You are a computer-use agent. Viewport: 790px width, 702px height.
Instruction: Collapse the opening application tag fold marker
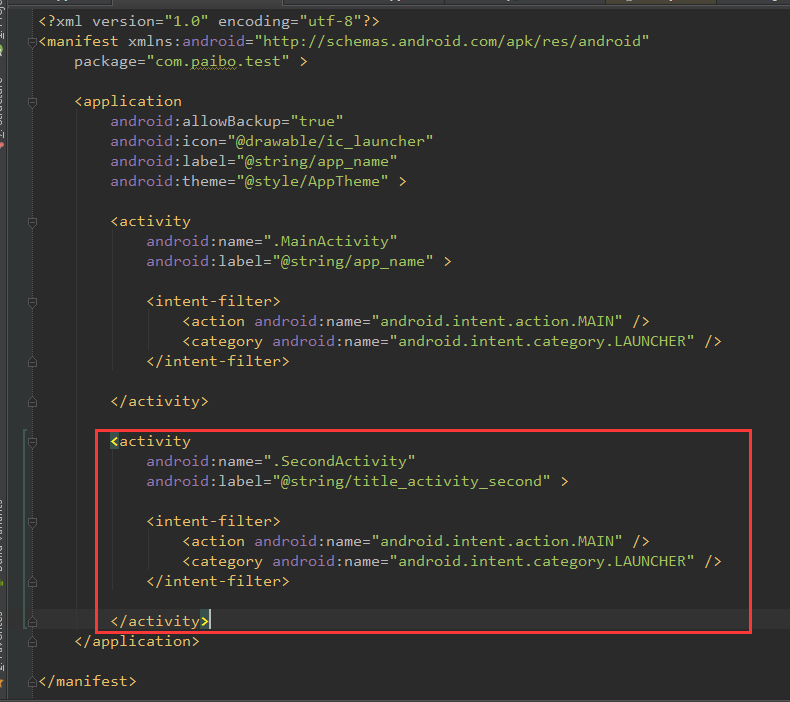(32, 102)
